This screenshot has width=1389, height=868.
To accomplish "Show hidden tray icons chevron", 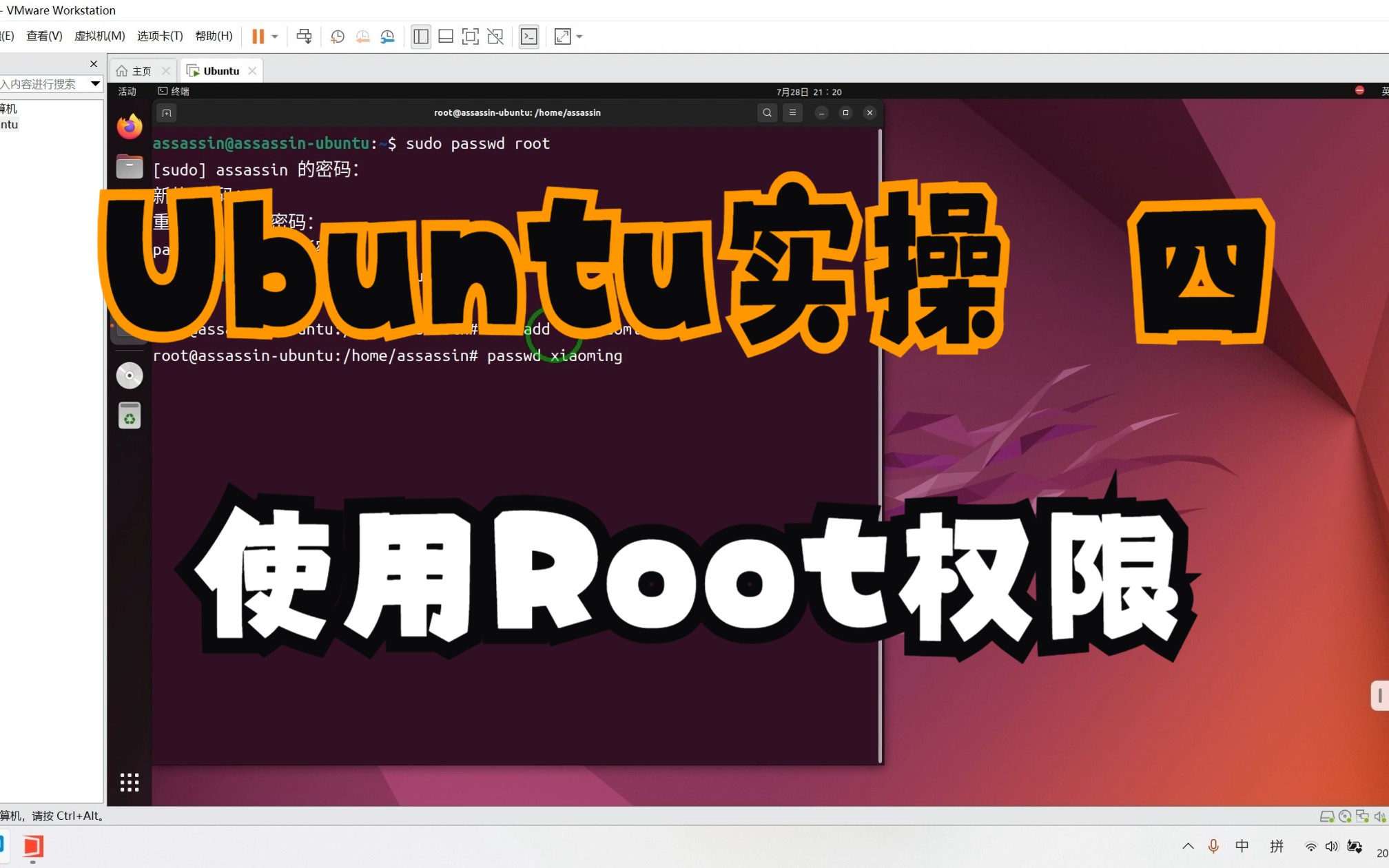I will (x=1189, y=846).
